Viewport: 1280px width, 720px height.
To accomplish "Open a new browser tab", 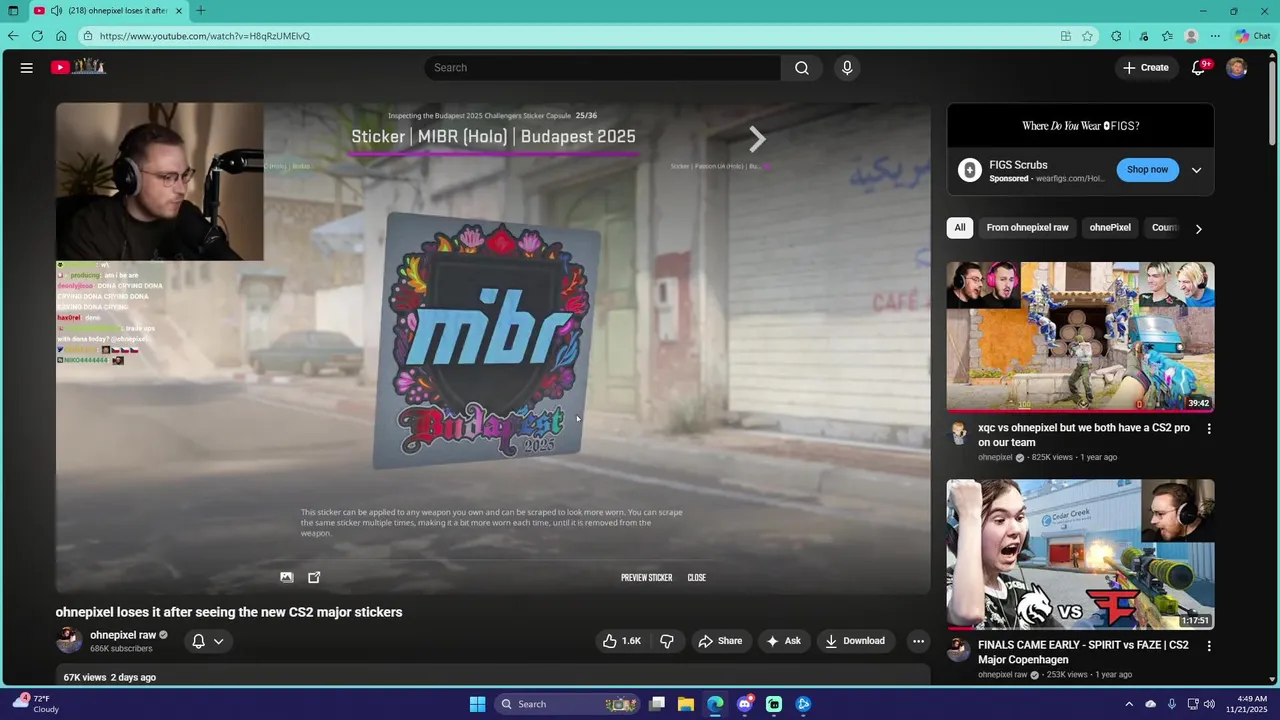I will (x=201, y=11).
